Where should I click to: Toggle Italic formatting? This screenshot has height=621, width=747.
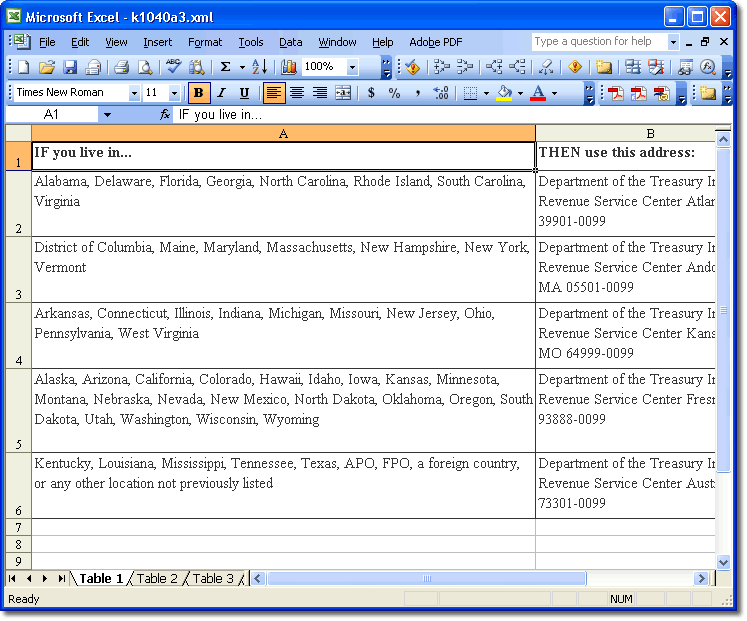[221, 93]
